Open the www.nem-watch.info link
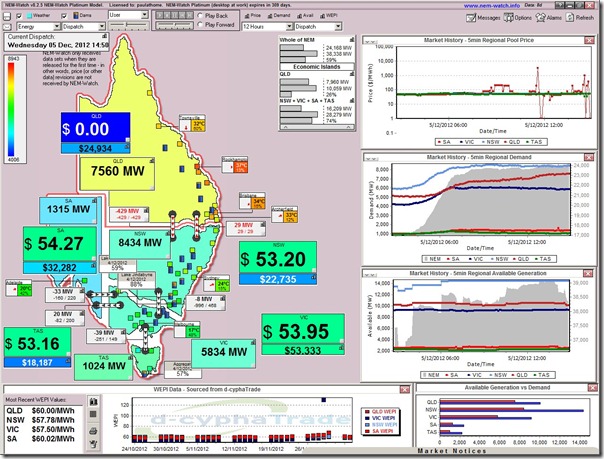604x459 pixels. [492, 5]
